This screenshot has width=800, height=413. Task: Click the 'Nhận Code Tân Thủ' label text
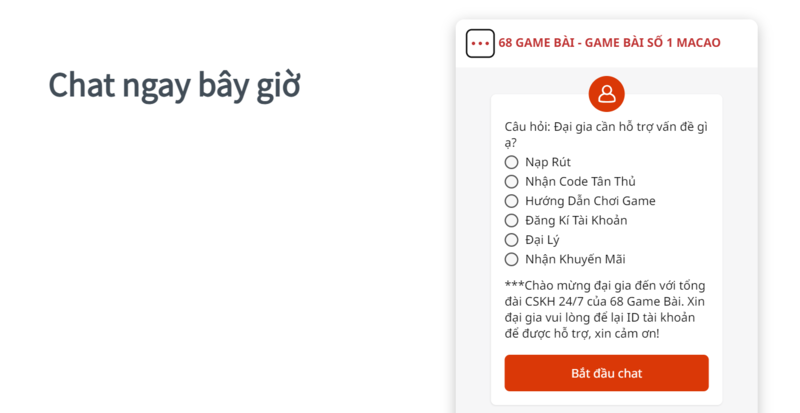tap(580, 182)
